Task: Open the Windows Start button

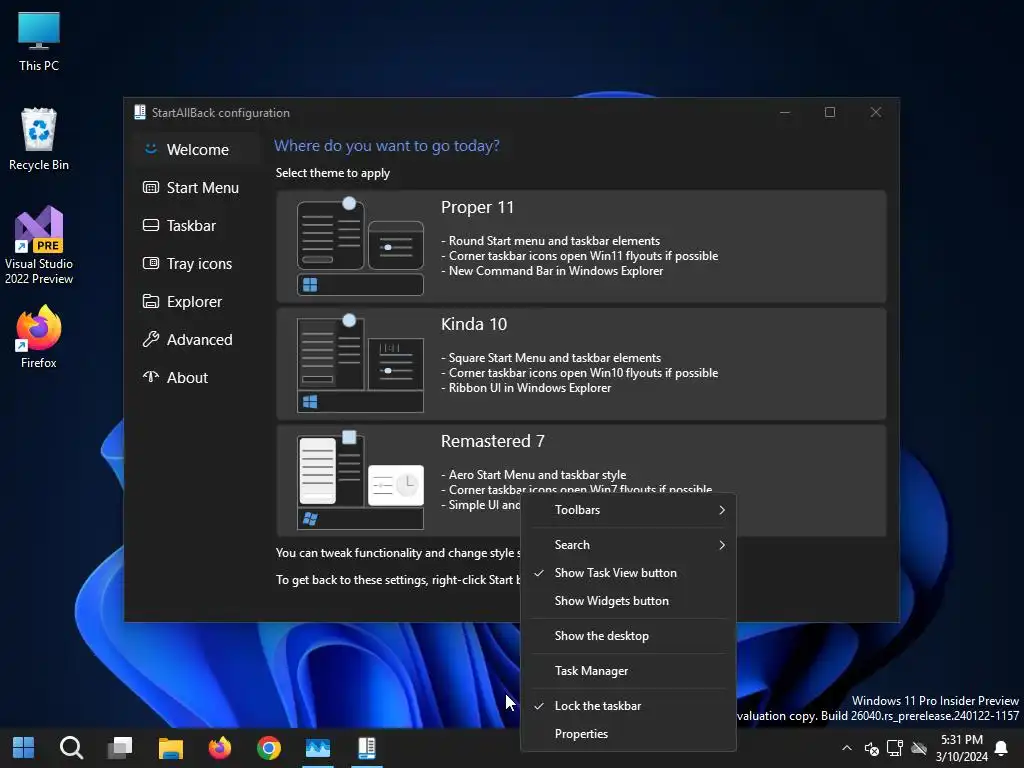Action: [24, 748]
